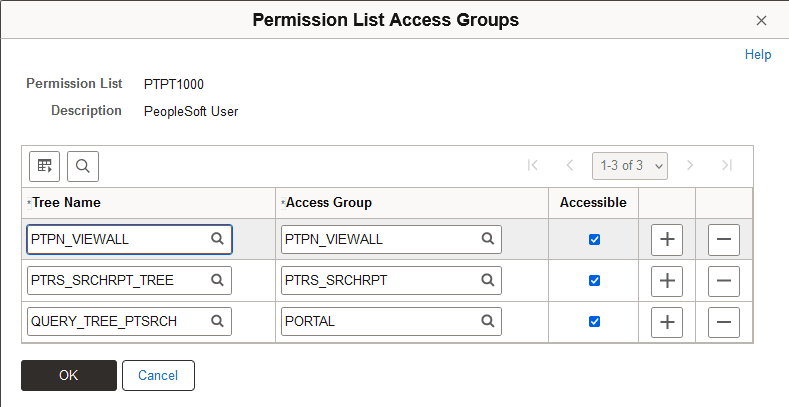Toggle Accessible checkbox for PTRS_SRCHRPT row
This screenshot has width=789, height=407.
click(x=595, y=281)
